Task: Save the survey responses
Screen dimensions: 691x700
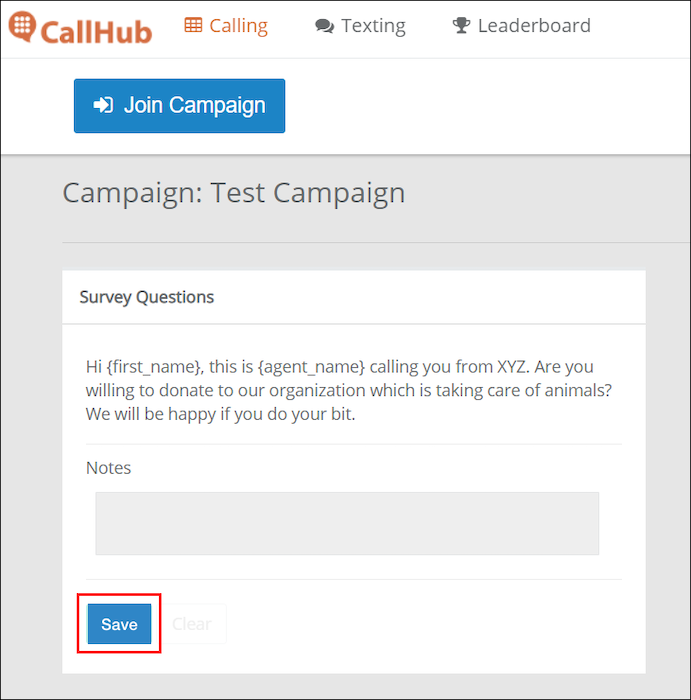Action: pyautogui.click(x=119, y=624)
